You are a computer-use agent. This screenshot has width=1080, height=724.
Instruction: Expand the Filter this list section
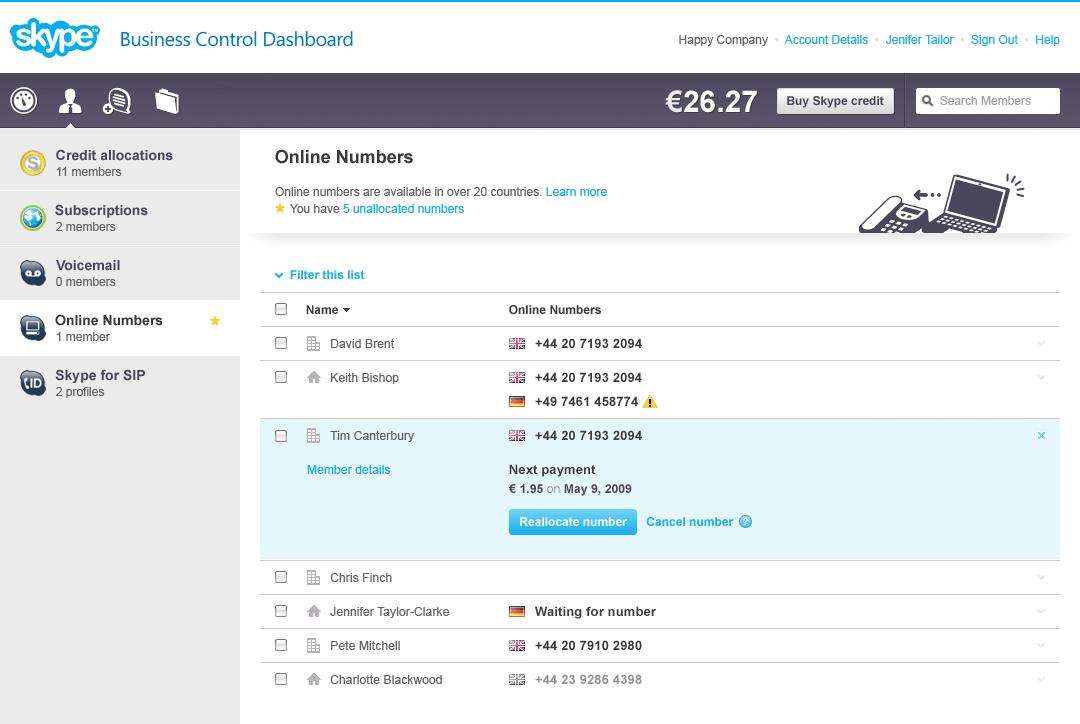[326, 275]
